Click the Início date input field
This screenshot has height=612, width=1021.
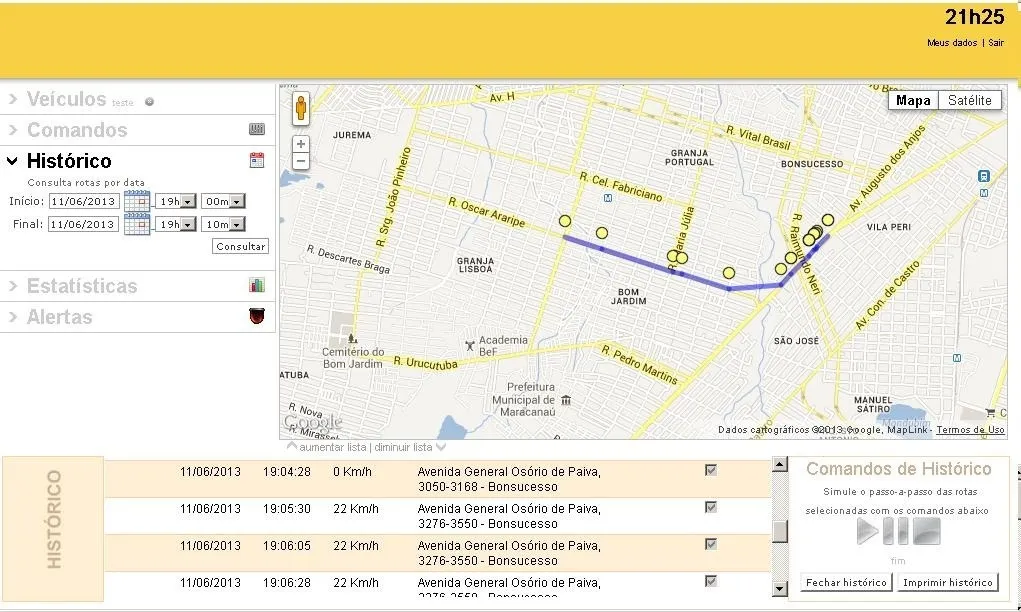[x=83, y=201]
